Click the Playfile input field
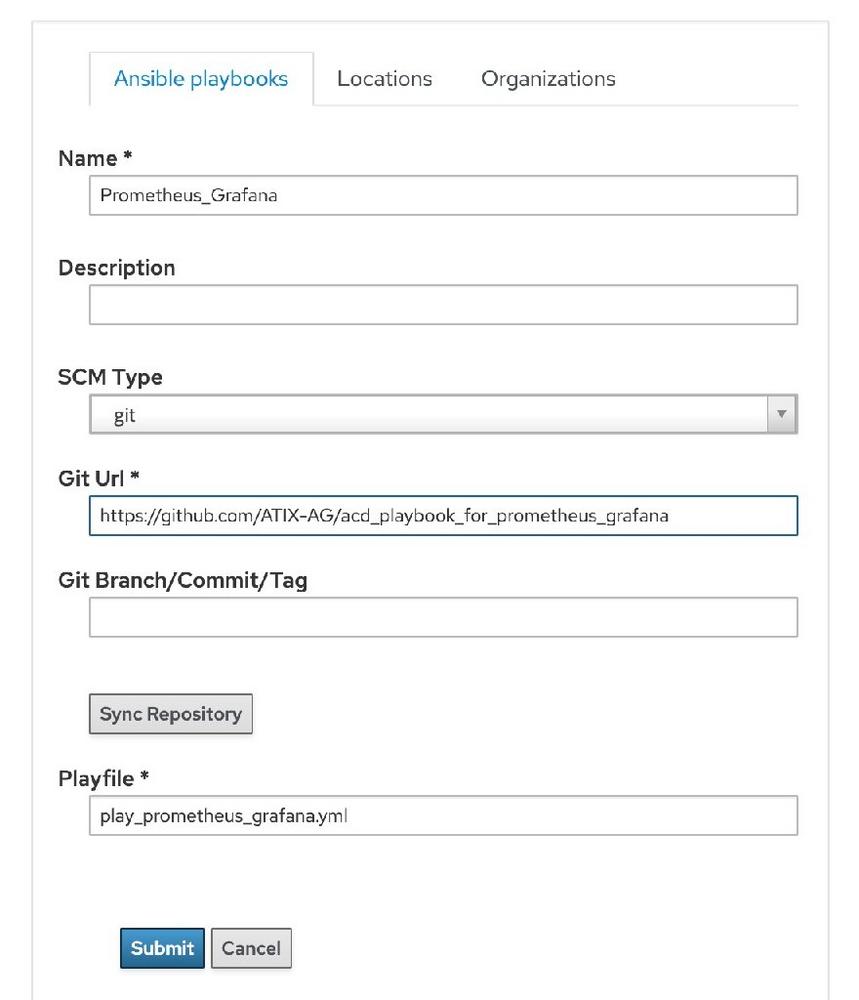Viewport: 859px width, 1000px height. click(x=443, y=815)
